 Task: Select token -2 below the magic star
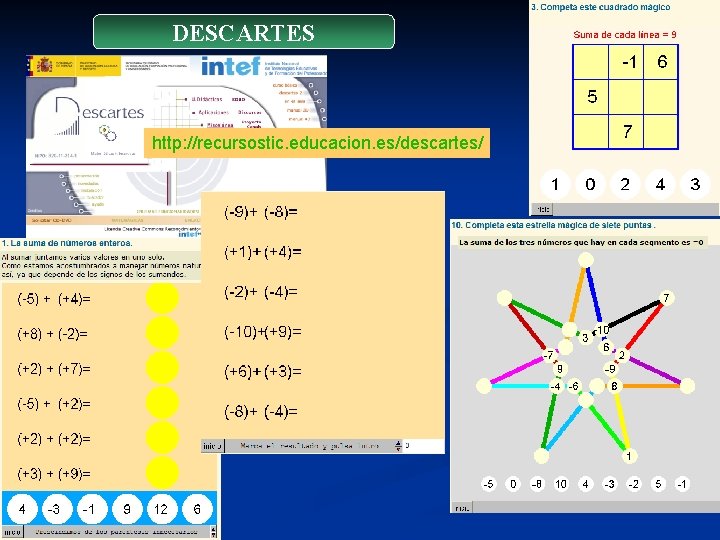pyautogui.click(x=634, y=484)
